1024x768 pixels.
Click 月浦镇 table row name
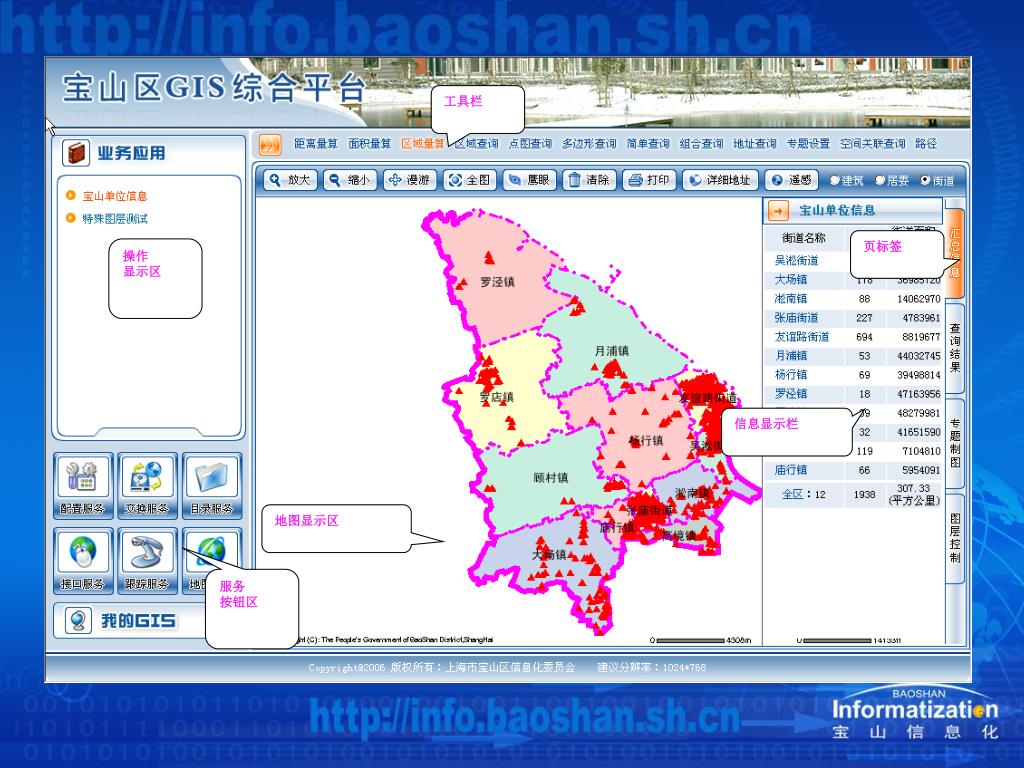pyautogui.click(x=790, y=355)
